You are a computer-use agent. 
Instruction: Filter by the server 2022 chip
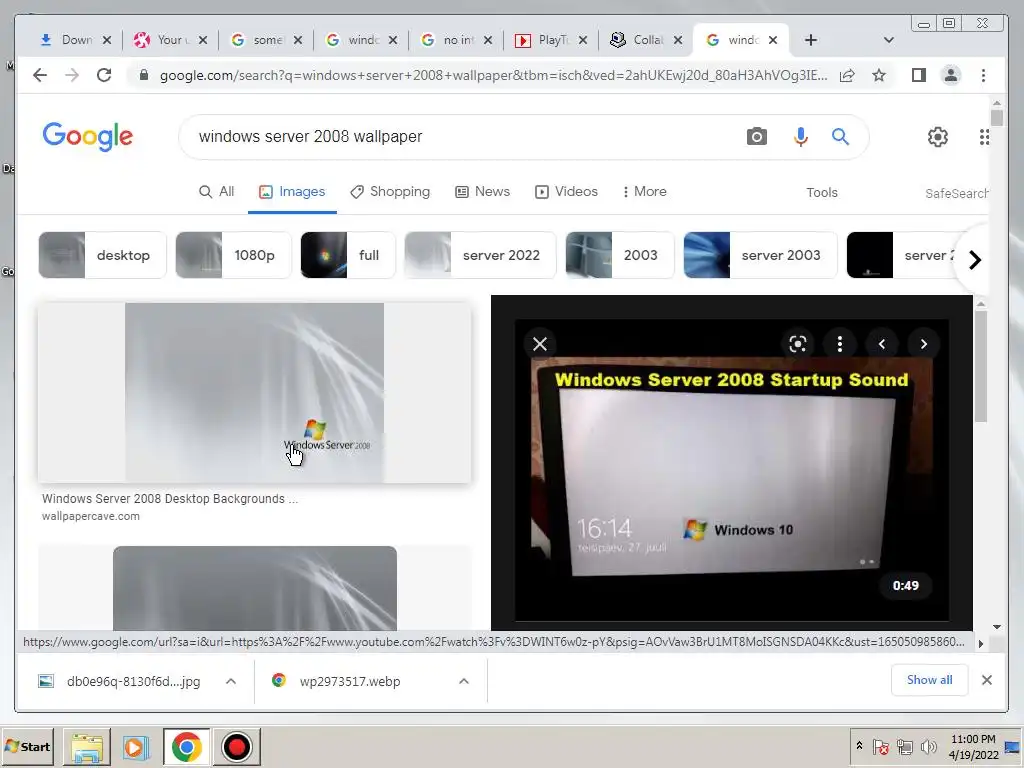[481, 255]
